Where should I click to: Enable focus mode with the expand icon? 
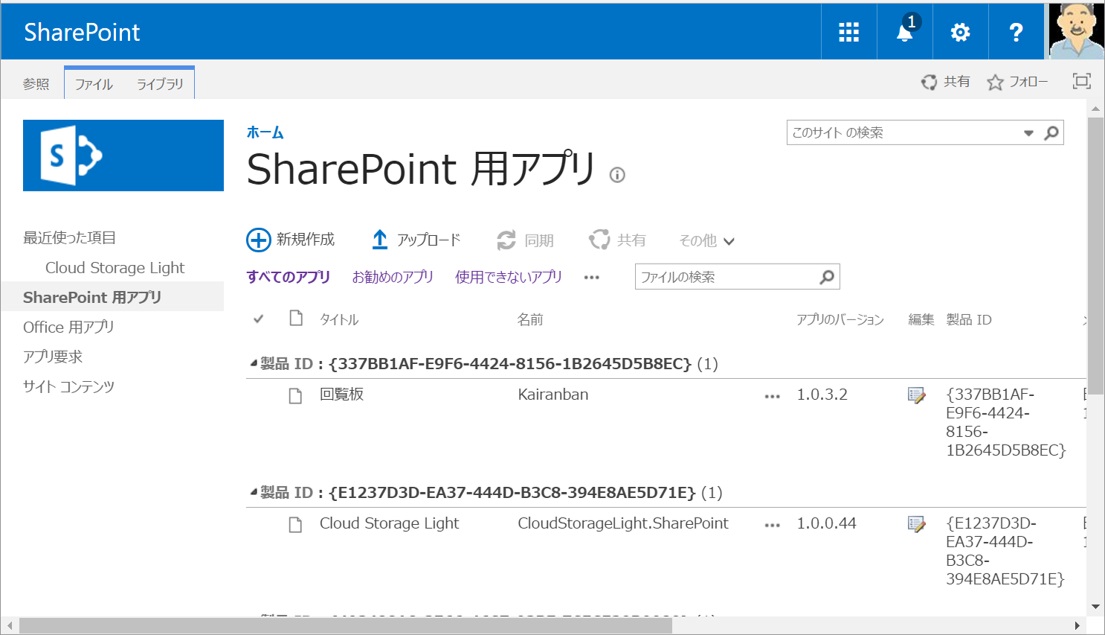(1081, 82)
